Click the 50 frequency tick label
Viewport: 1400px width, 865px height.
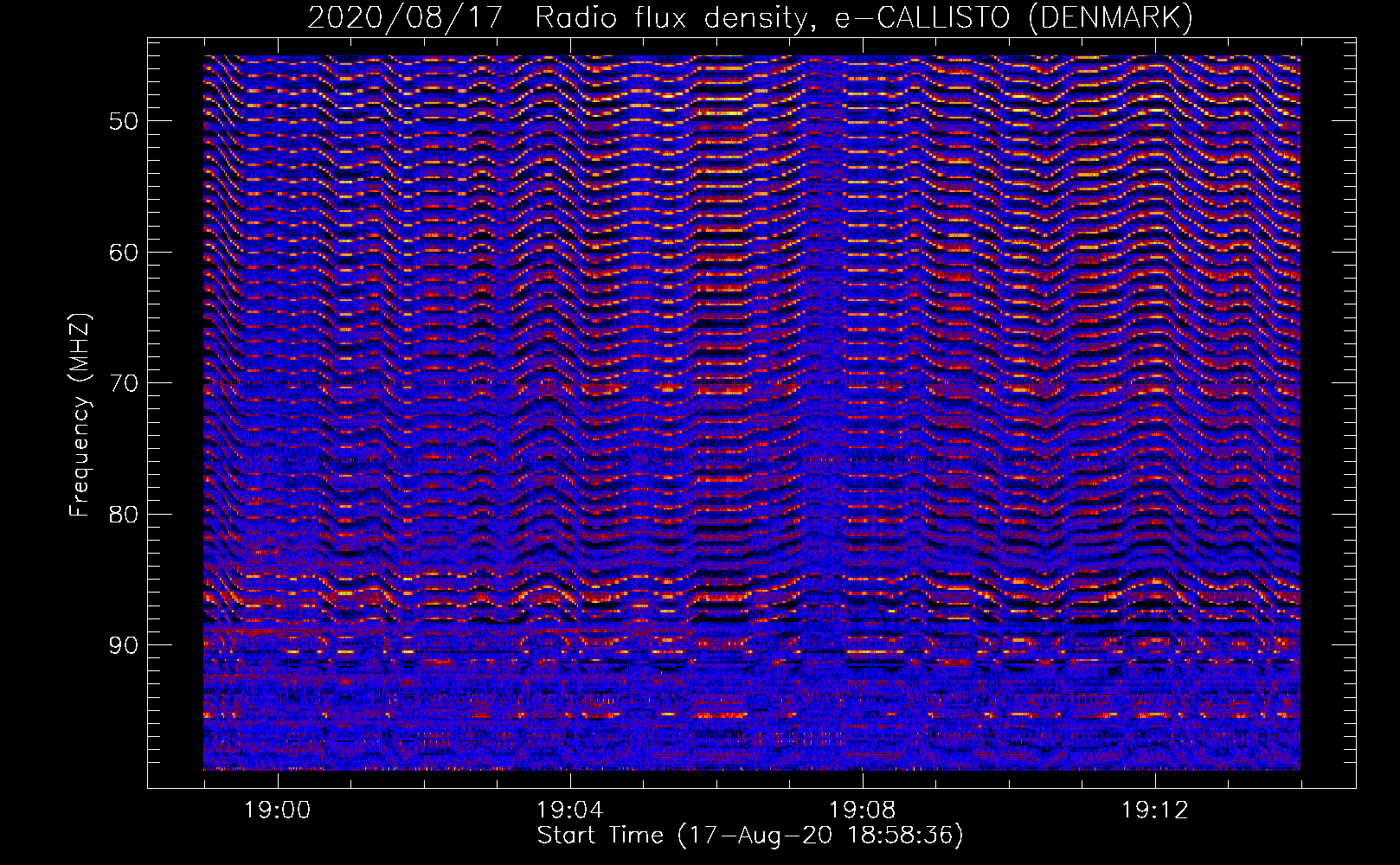(123, 121)
